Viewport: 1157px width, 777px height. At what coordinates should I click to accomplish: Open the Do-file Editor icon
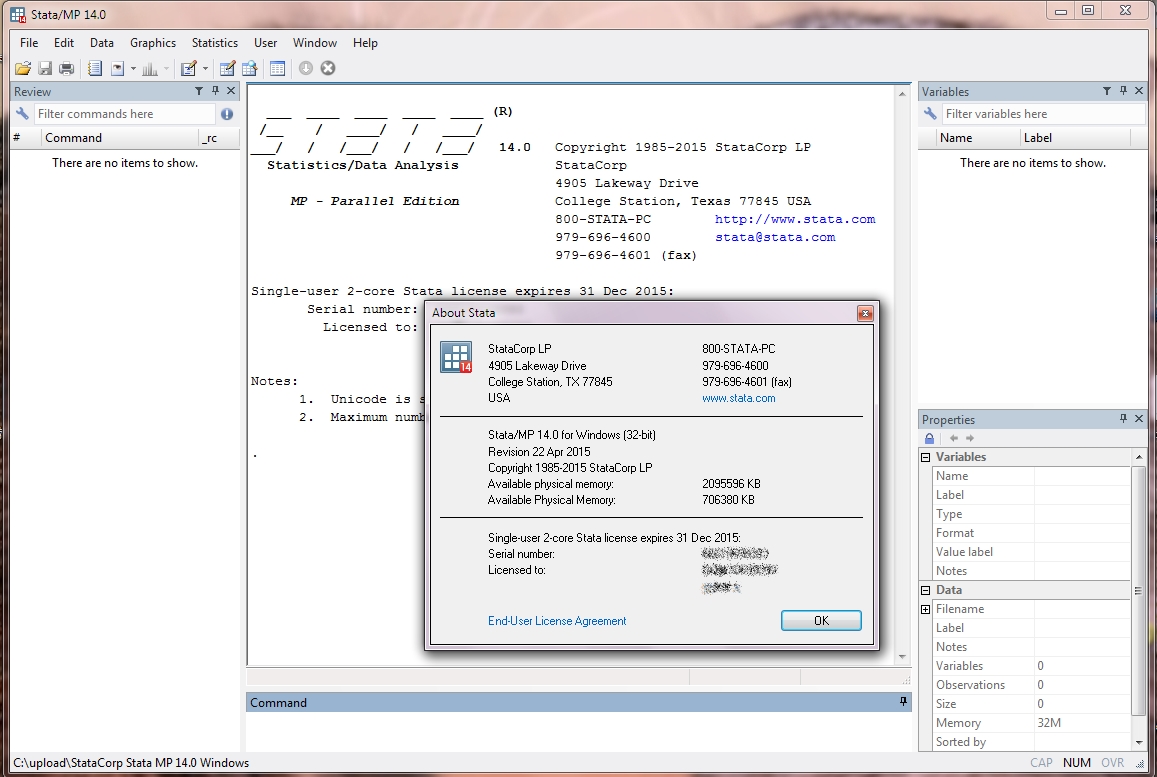189,69
